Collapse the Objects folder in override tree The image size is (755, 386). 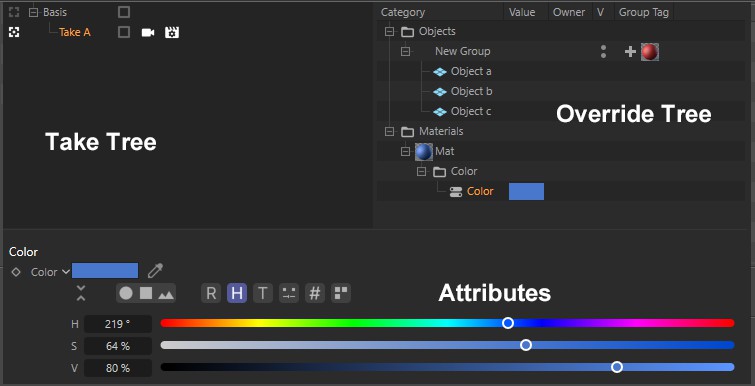[390, 32]
